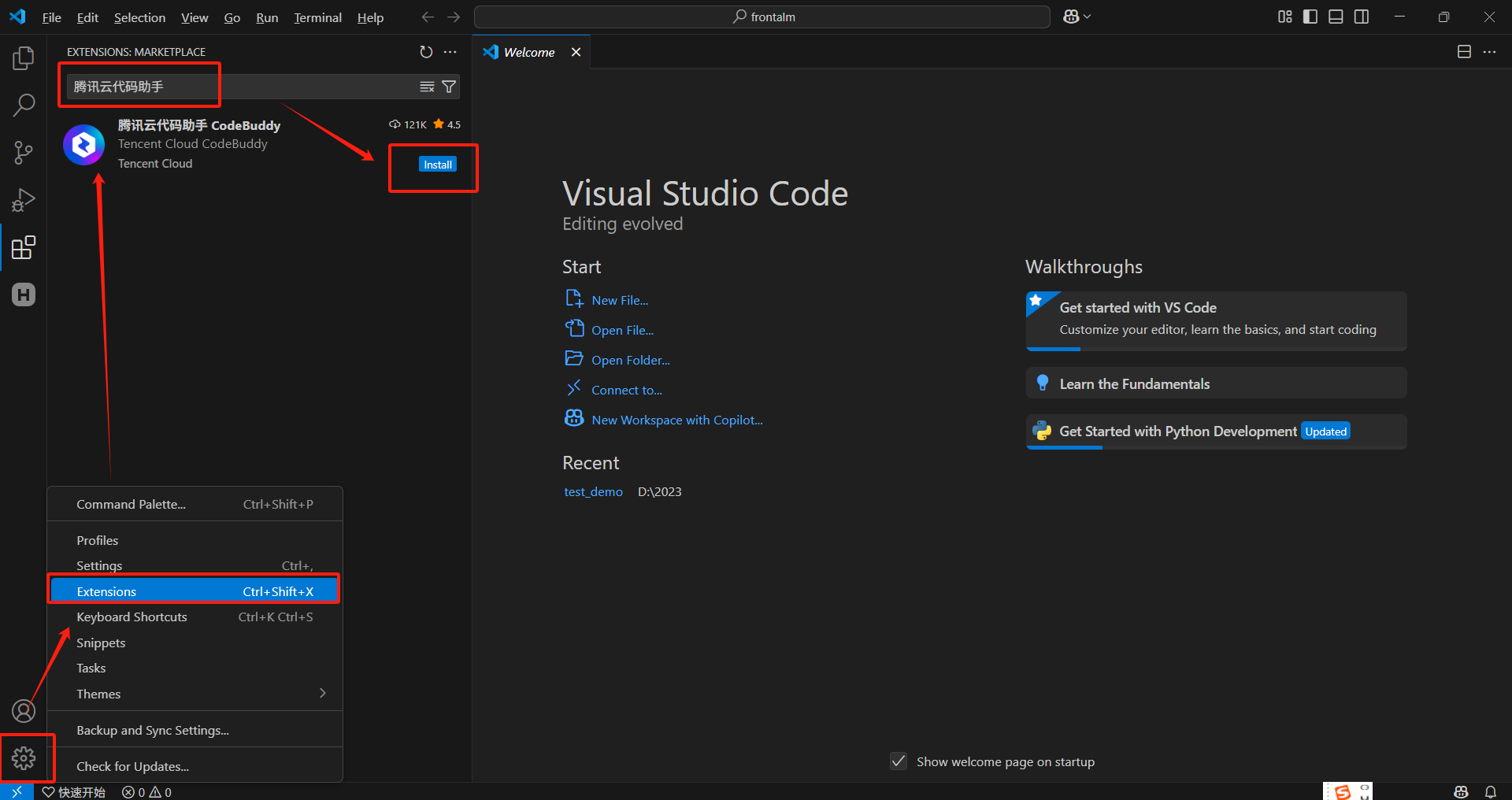This screenshot has height=800, width=1512.
Task: Open Copilot status bar icon
Action: coord(1462,791)
